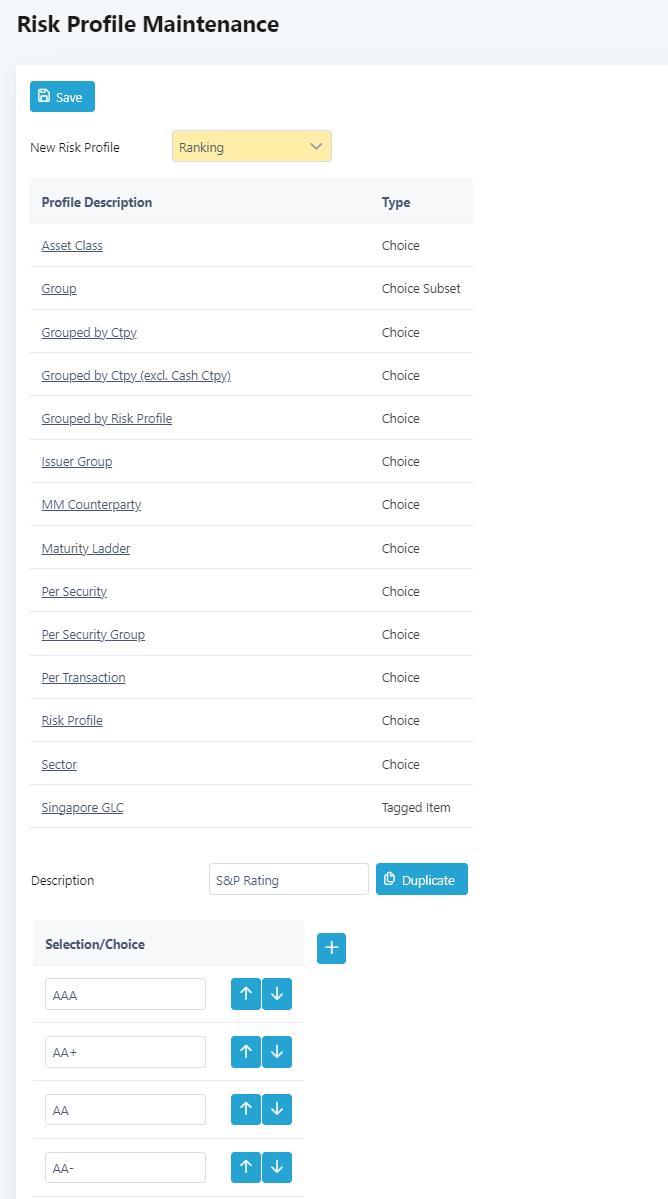
Task: Open the New Risk Profile Ranking dropdown
Action: [x=251, y=146]
